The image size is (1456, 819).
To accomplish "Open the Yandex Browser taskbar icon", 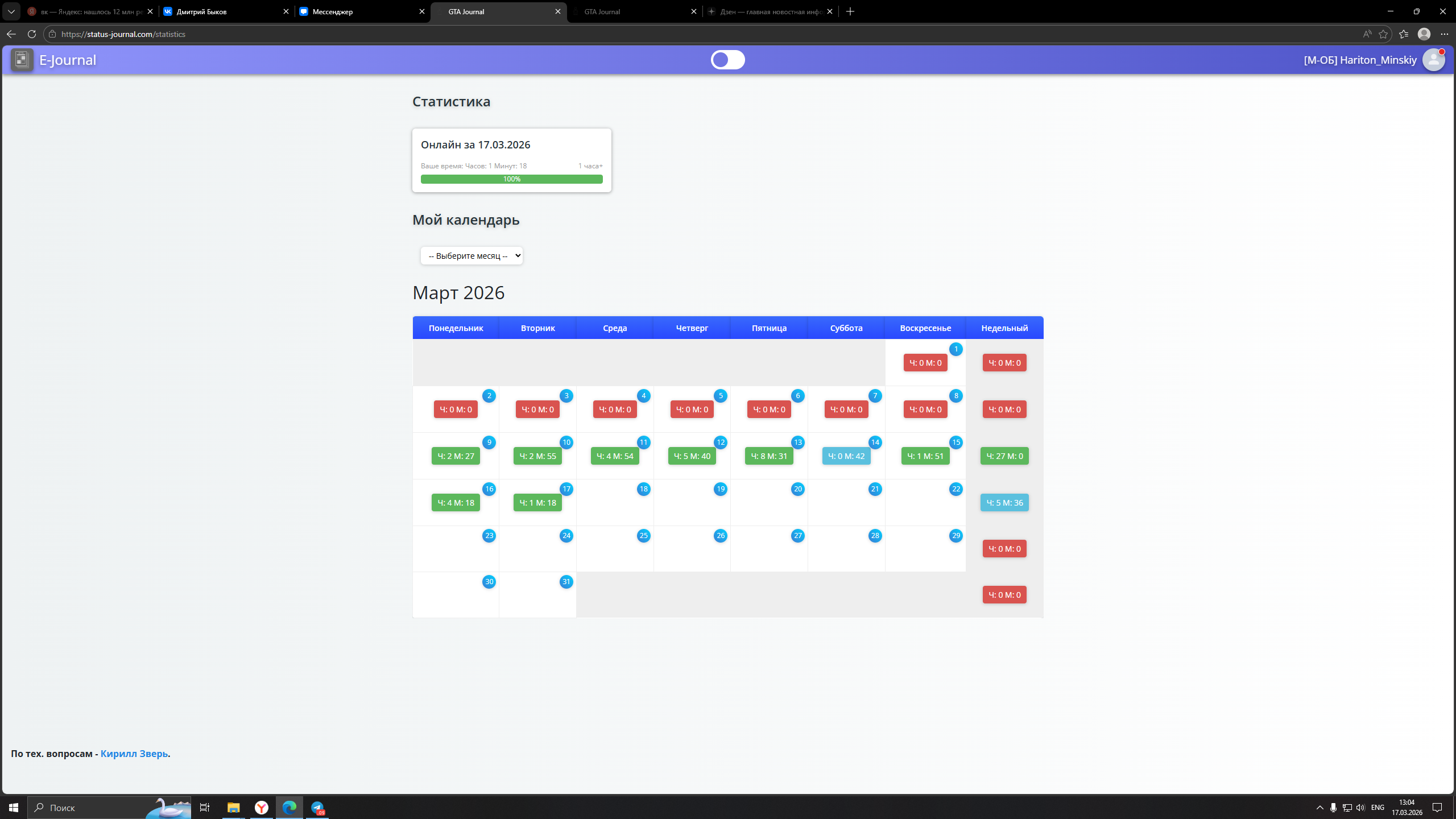I will [x=262, y=807].
